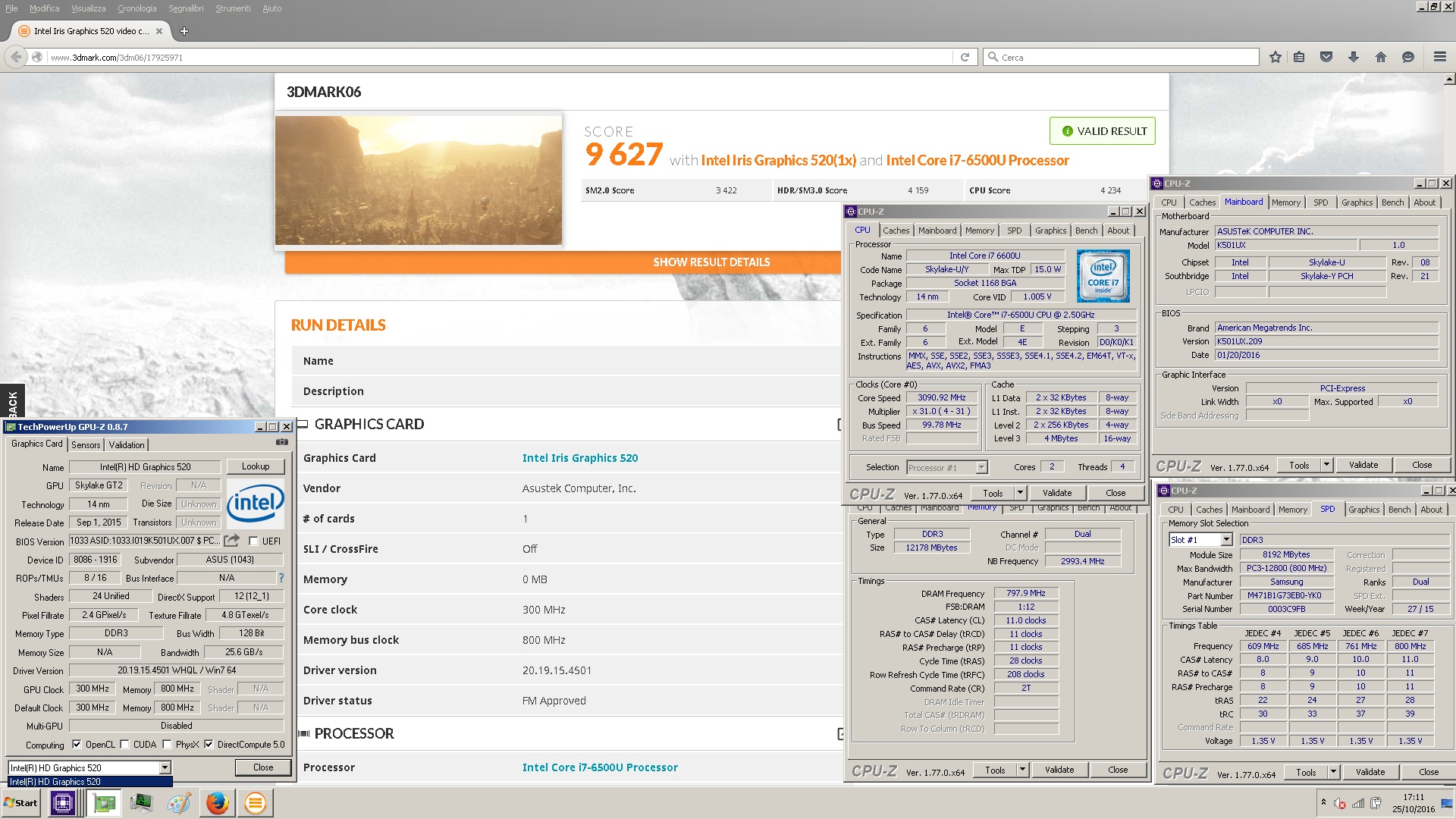Viewport: 1456px width, 819px height.
Task: Expand Tools arrow in CPU-Z Mainboard window
Action: click(x=1326, y=465)
